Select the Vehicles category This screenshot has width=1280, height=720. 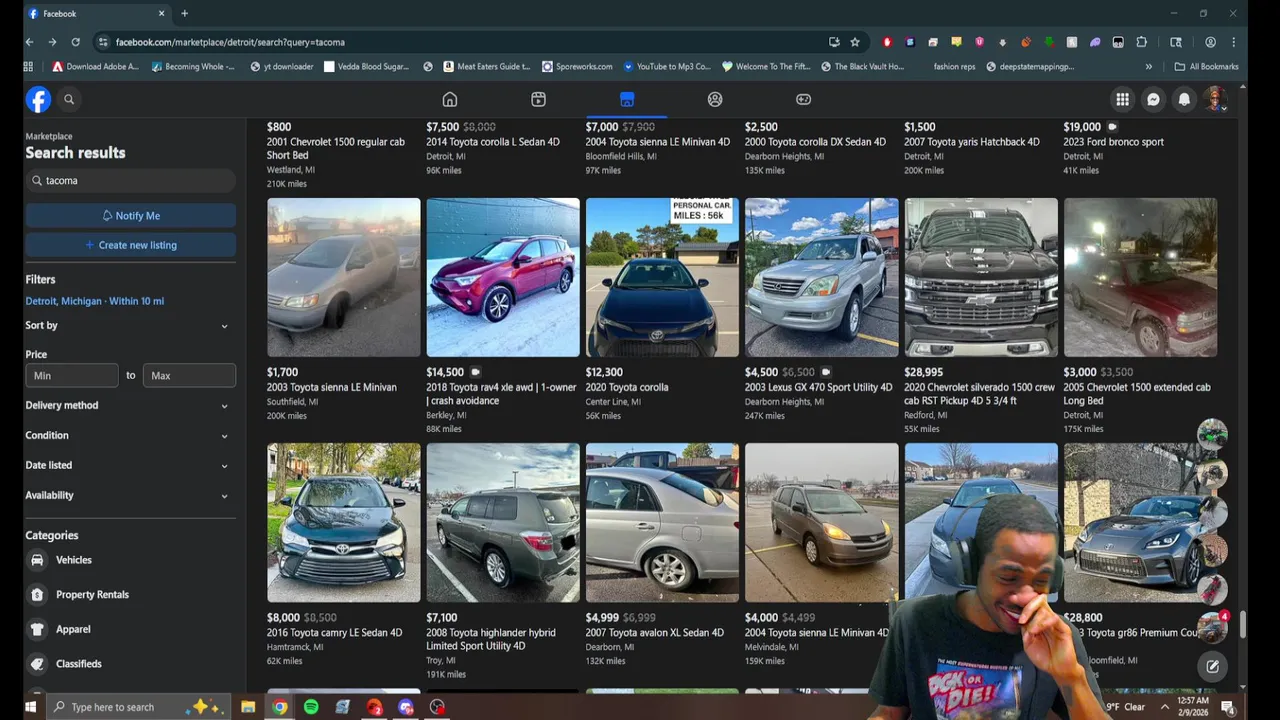click(131, 560)
